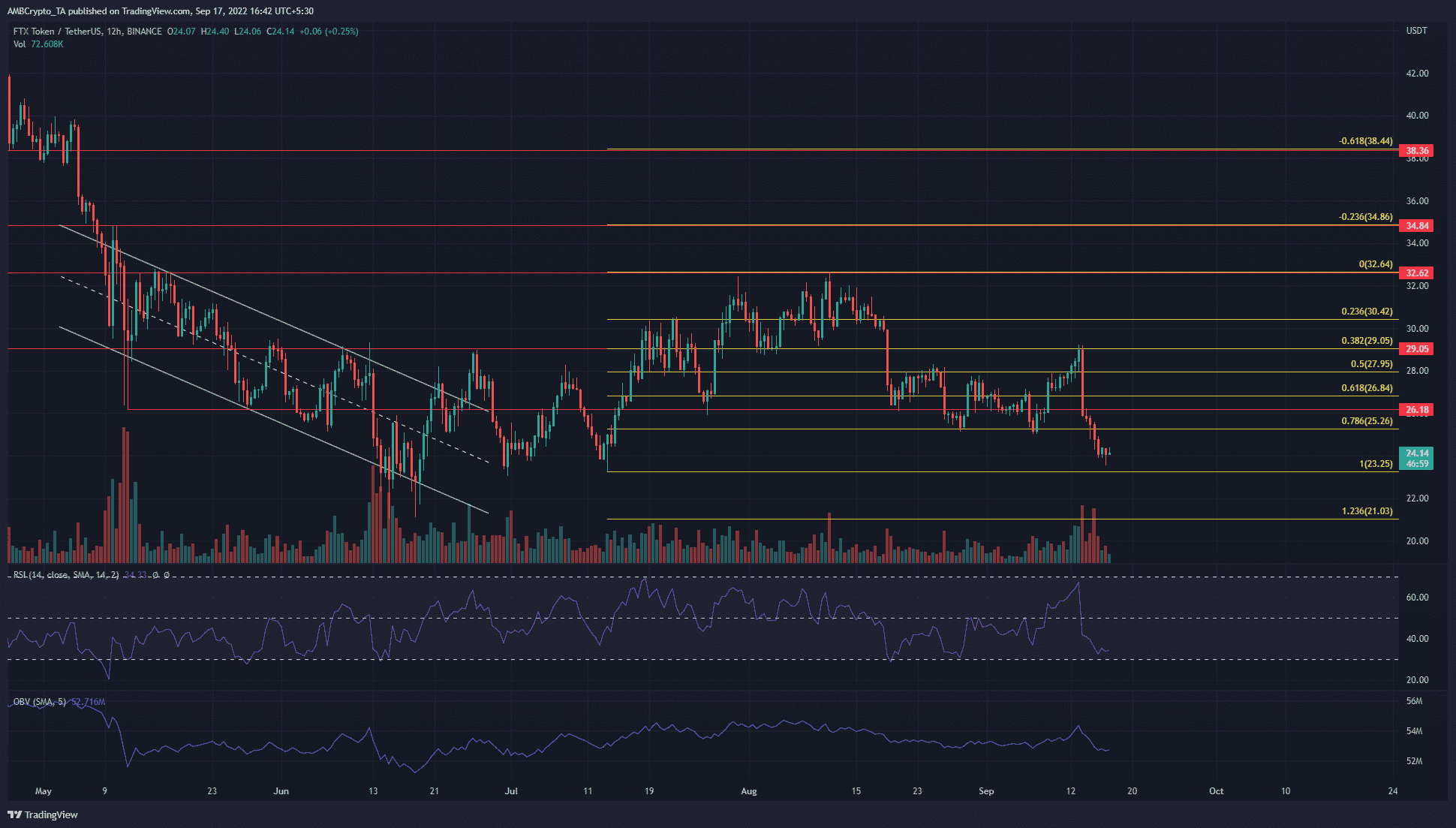Select the RSI (14, close, SMA, 14, 2) legend
The height and width of the screenshot is (828, 1456).
pyautogui.click(x=66, y=575)
